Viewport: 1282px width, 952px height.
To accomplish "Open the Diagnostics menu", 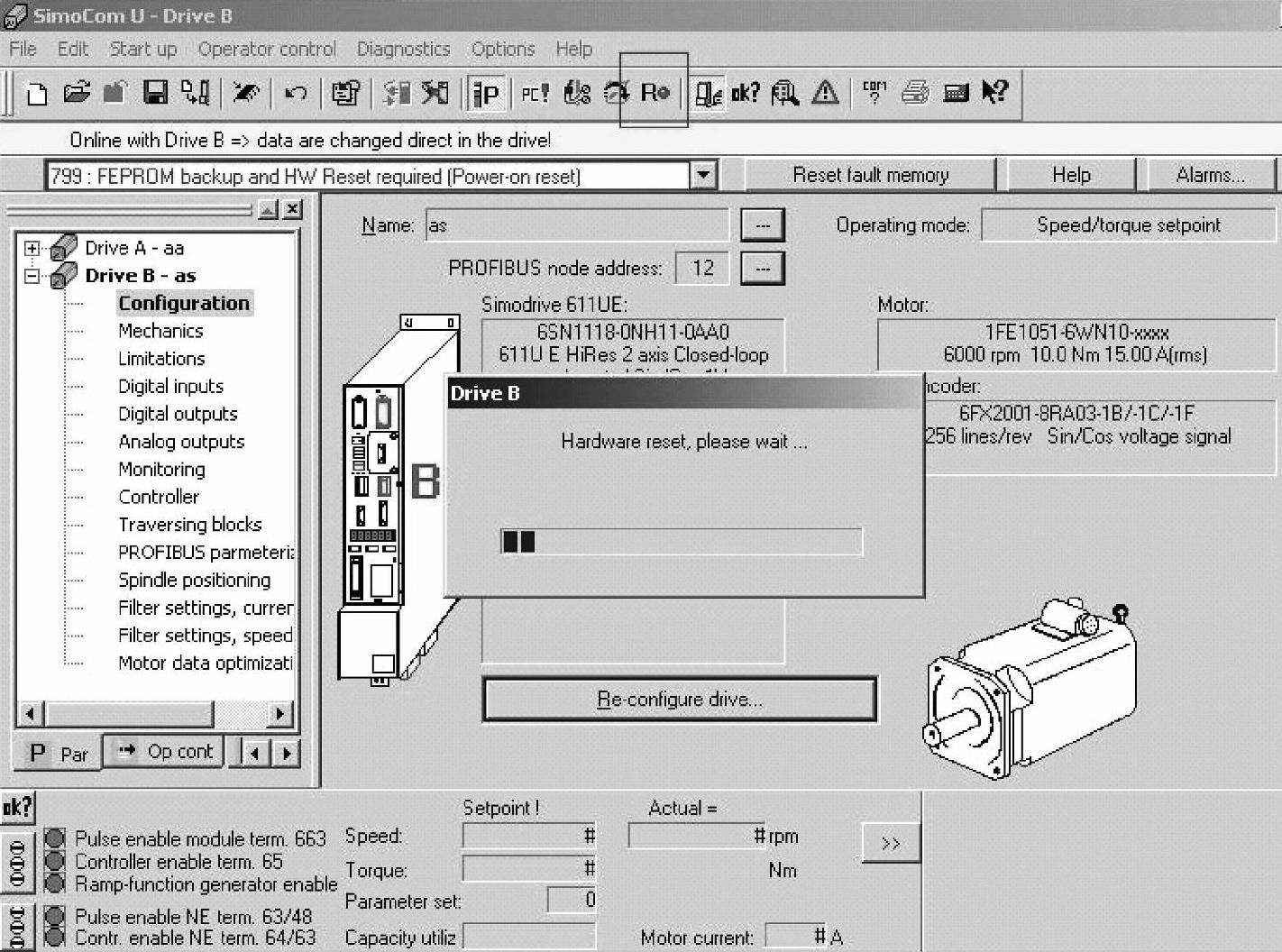I will [403, 49].
